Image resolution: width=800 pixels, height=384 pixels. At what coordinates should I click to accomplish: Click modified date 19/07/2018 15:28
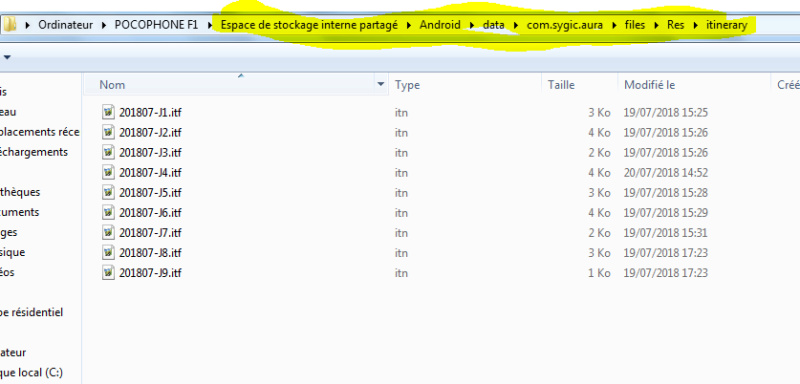(x=666, y=193)
